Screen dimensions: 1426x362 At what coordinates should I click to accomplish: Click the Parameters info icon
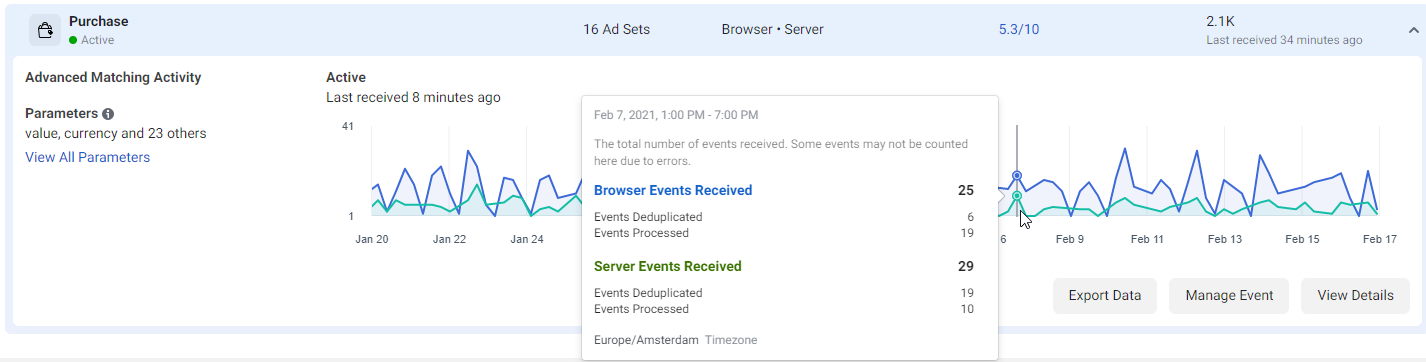pyautogui.click(x=108, y=114)
